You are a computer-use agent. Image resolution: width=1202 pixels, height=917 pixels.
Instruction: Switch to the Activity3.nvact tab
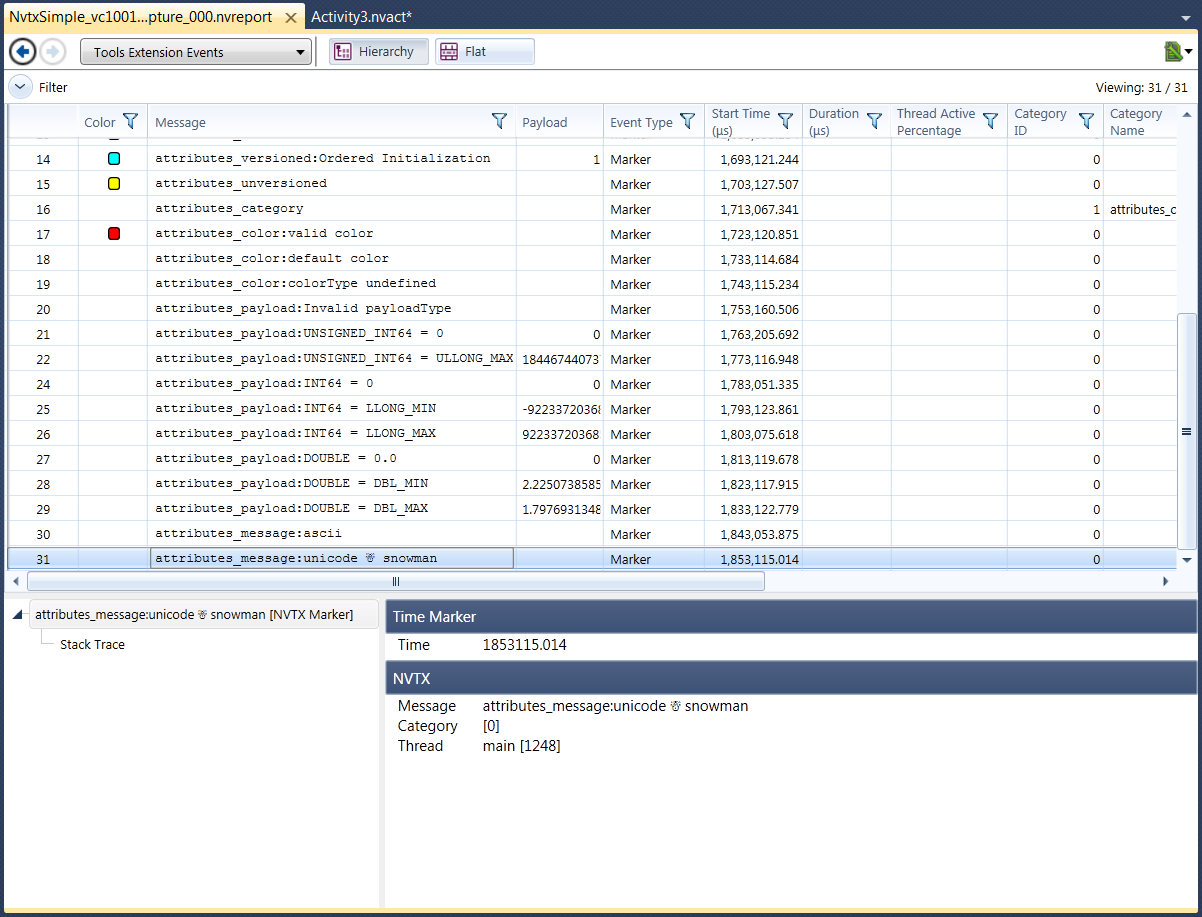[361, 17]
